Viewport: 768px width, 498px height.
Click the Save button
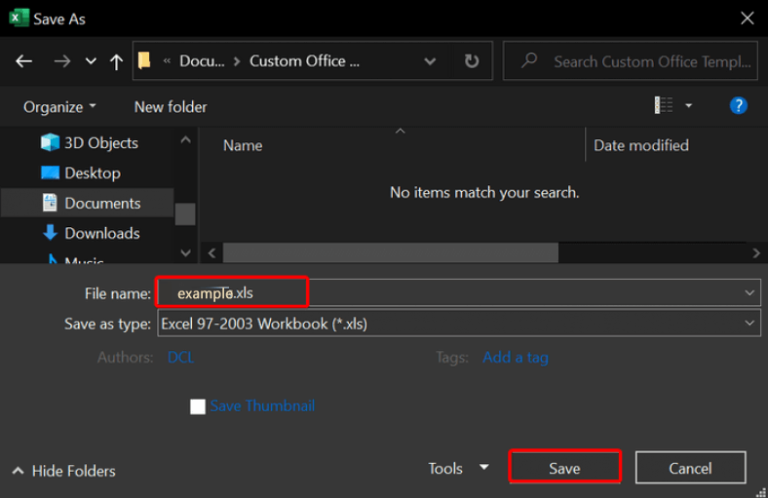coord(564,468)
